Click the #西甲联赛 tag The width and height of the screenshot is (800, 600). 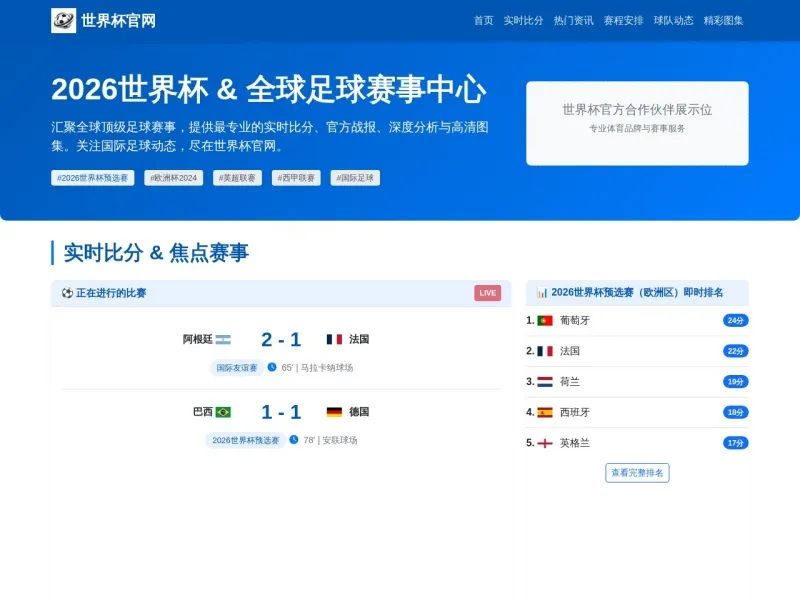pos(296,178)
